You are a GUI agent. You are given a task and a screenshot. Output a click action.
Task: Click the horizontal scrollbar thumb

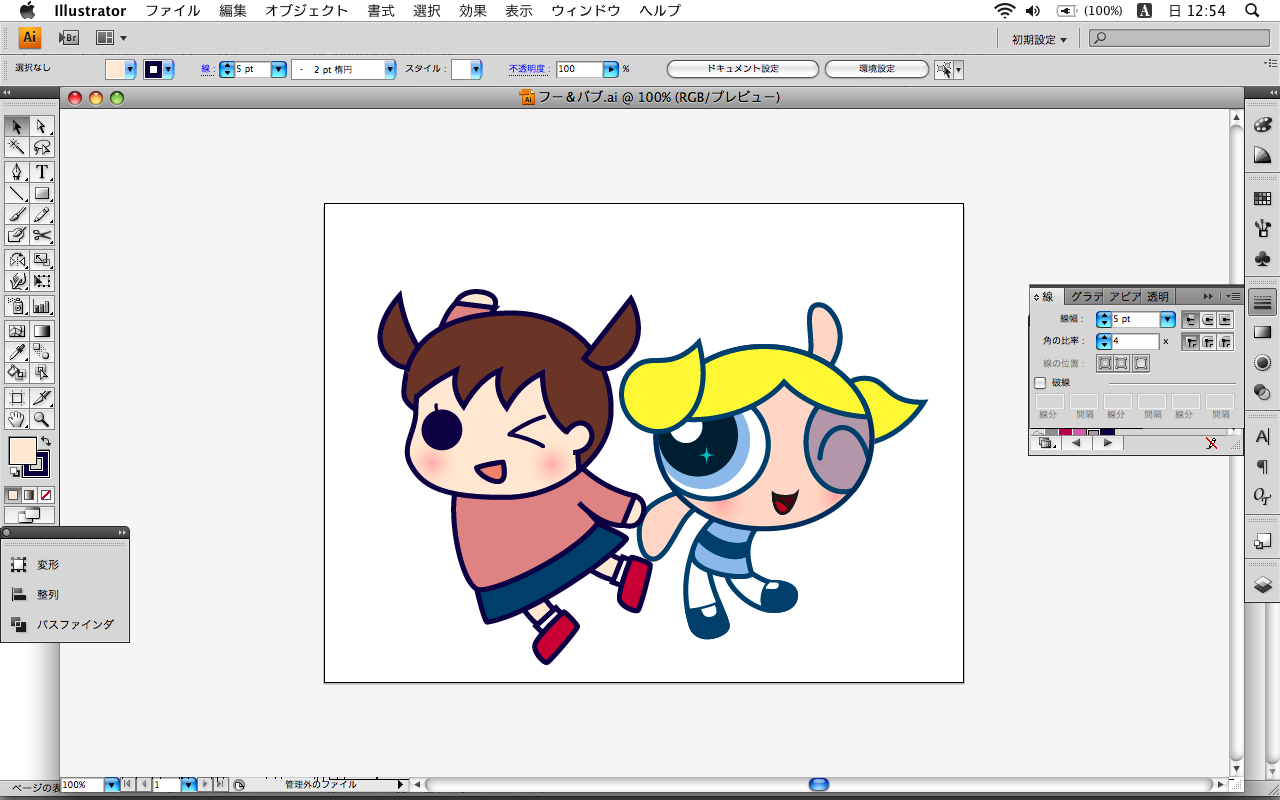pyautogui.click(x=819, y=785)
